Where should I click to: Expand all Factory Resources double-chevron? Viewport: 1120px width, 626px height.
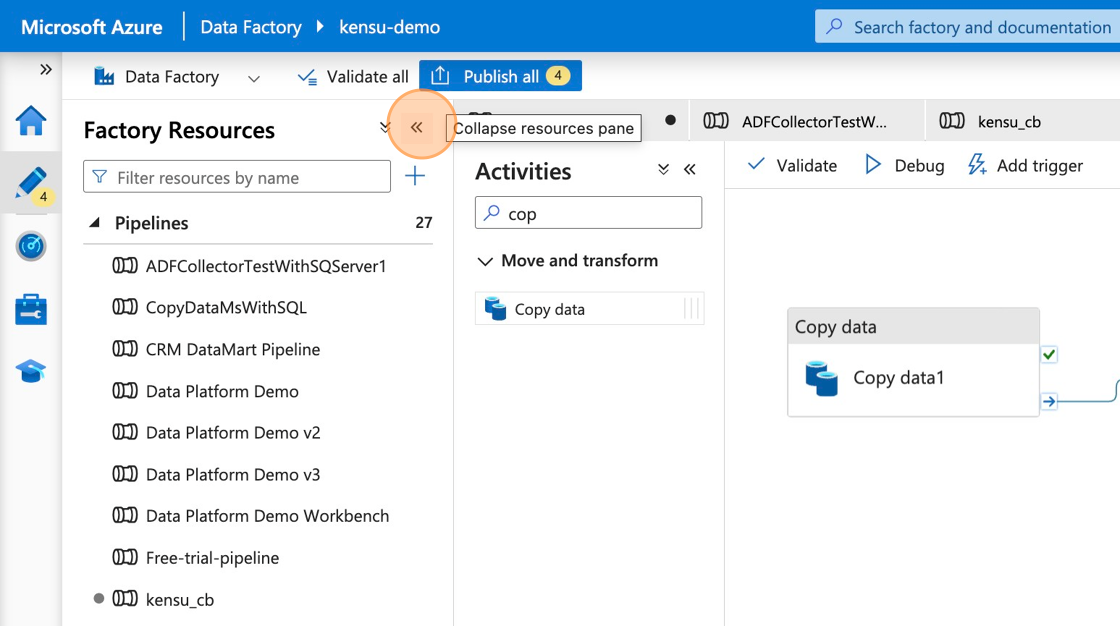[x=385, y=128]
